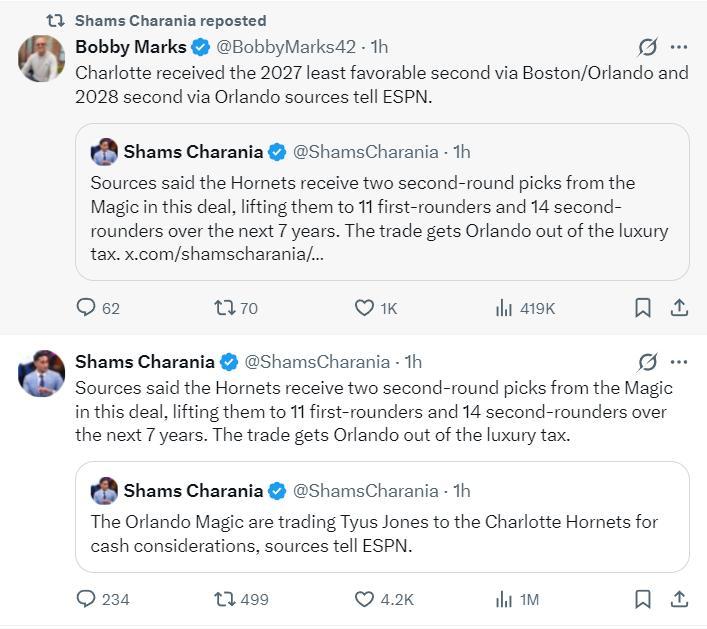
Task: Share Bobby Marks' post
Action: click(679, 308)
